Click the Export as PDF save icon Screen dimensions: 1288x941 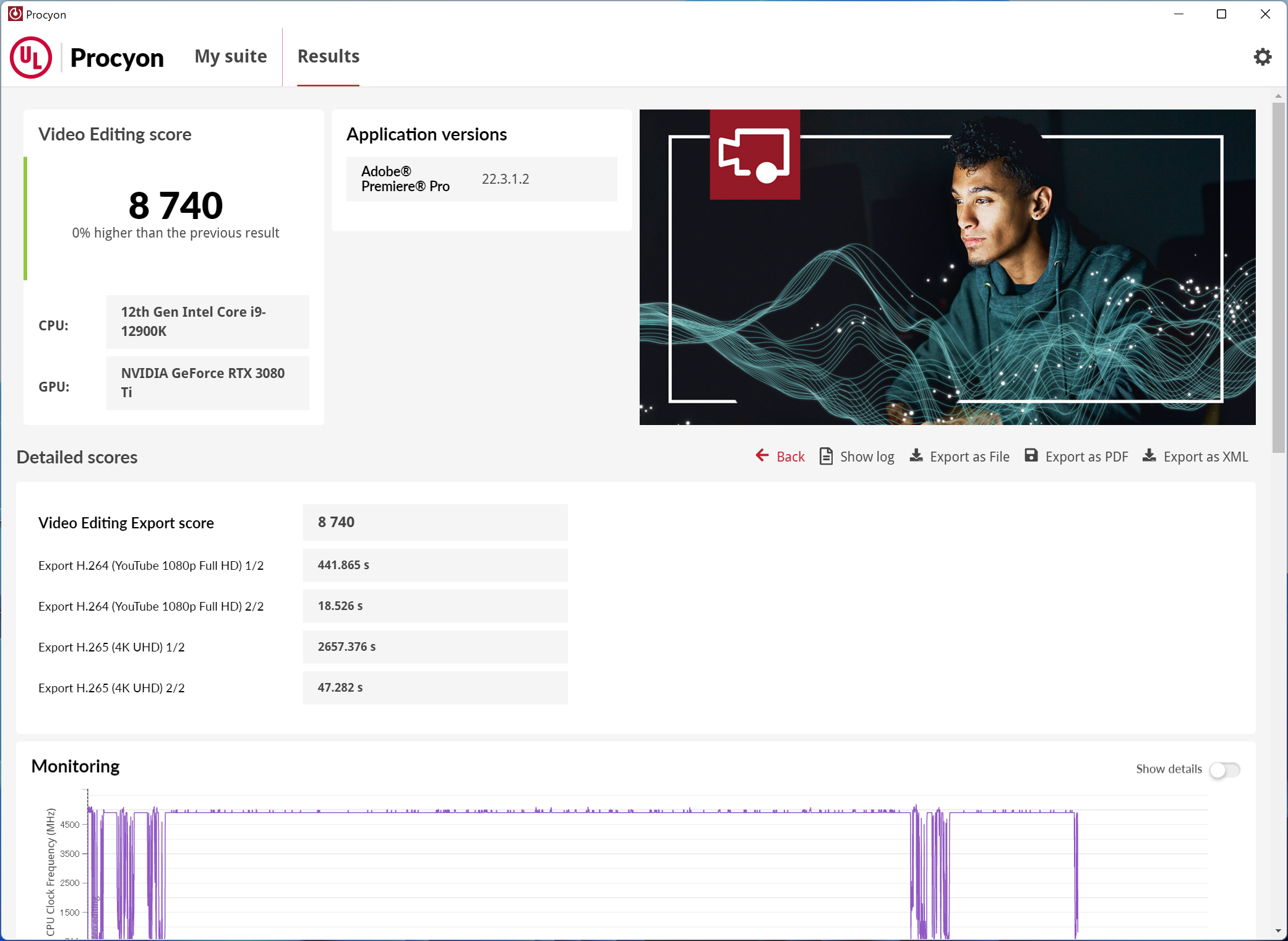coord(1031,456)
